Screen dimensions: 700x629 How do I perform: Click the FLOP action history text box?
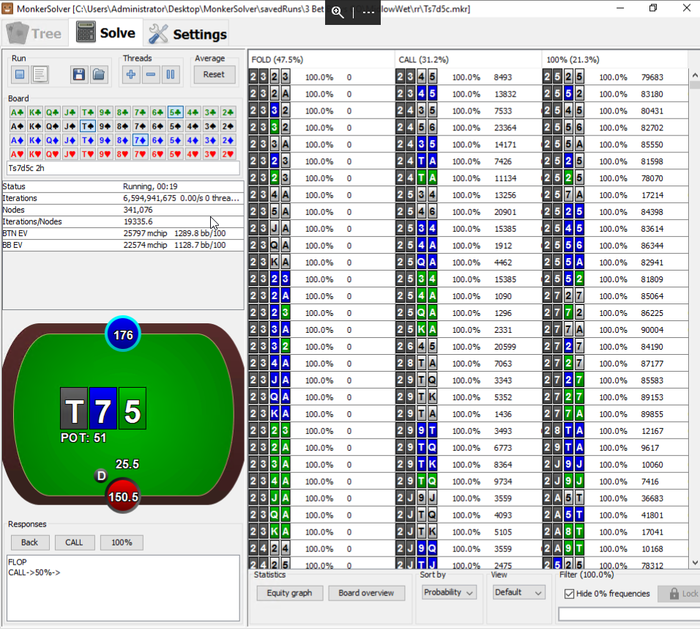(x=123, y=587)
